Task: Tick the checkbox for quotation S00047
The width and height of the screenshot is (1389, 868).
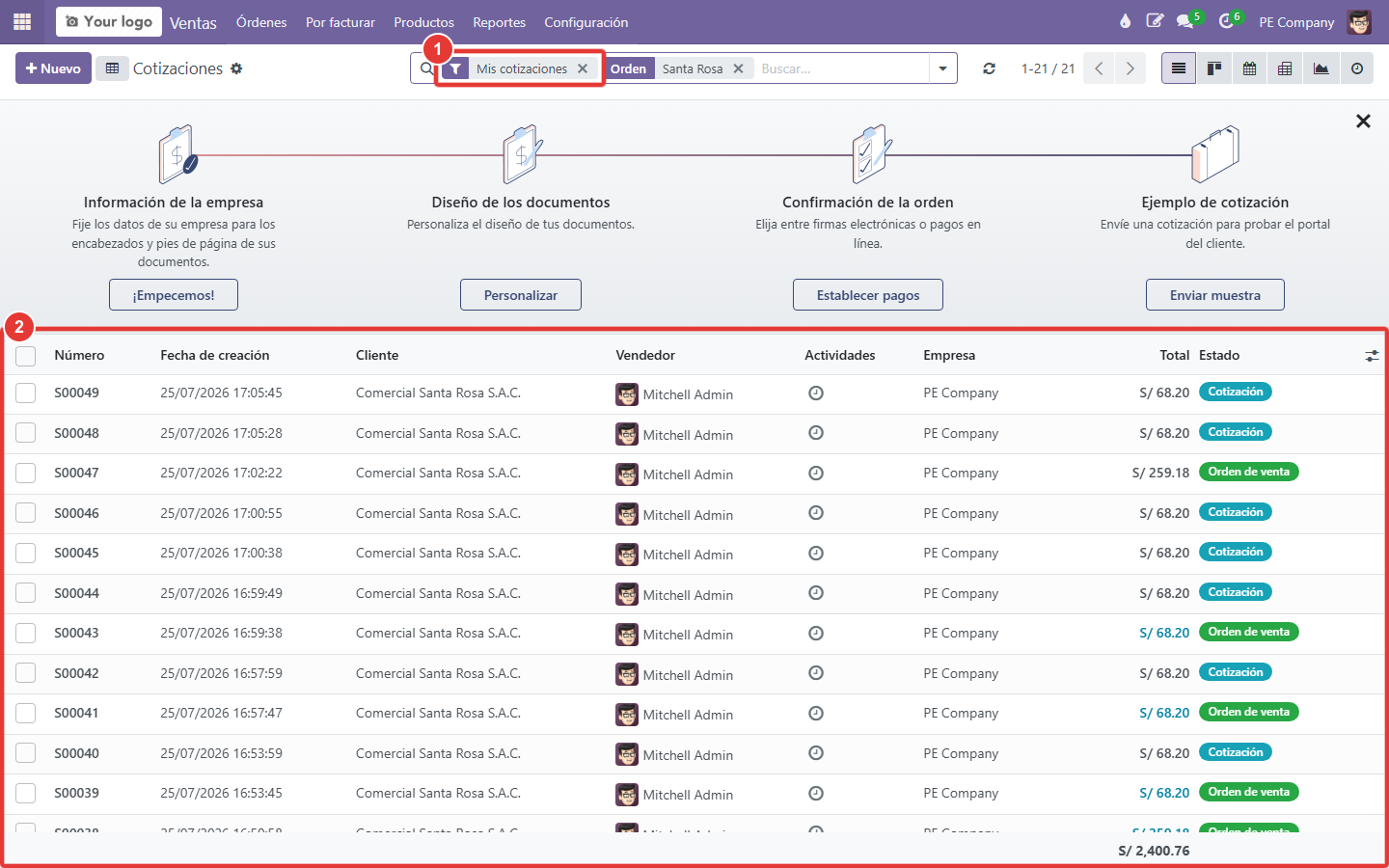Action: pos(26,474)
